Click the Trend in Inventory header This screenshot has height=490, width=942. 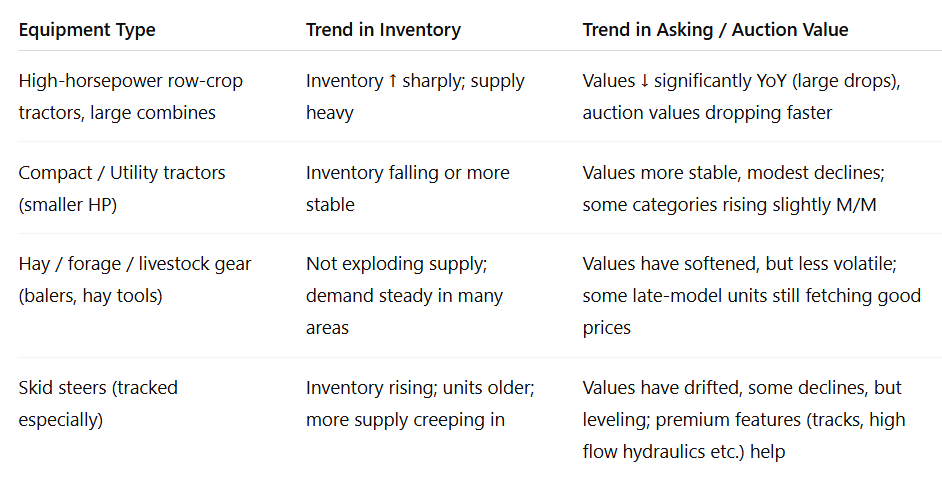(383, 30)
